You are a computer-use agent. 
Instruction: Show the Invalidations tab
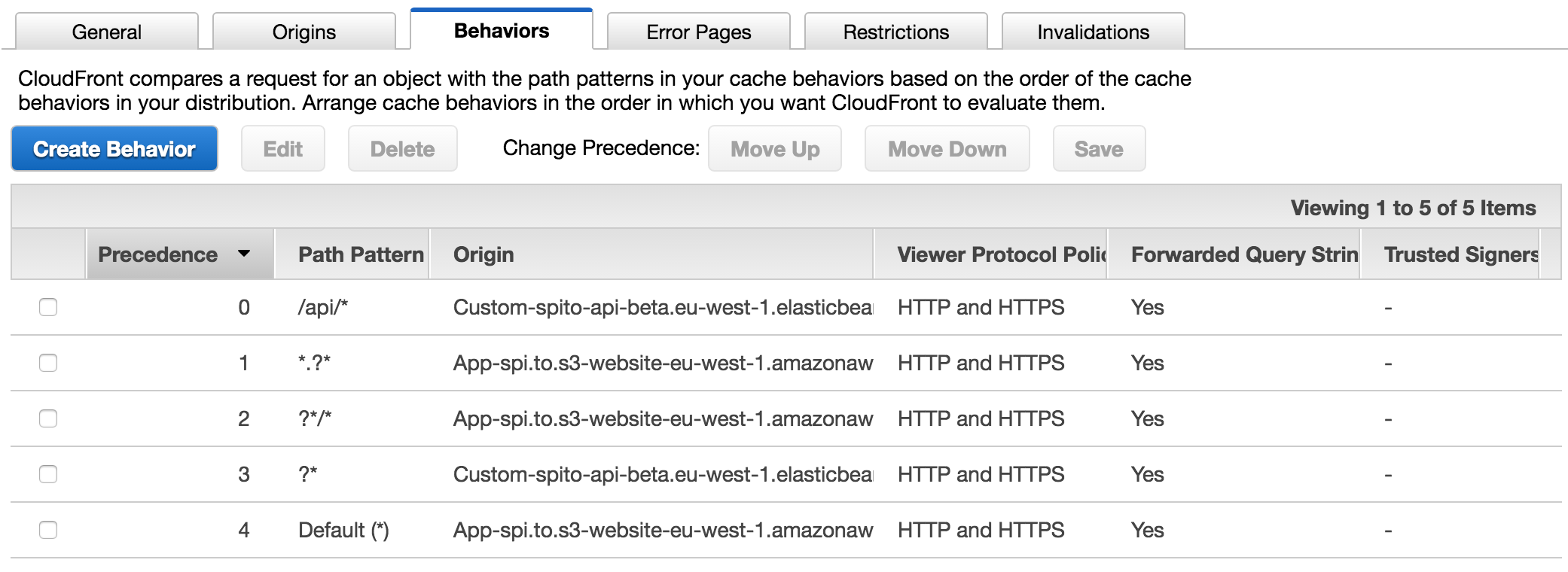pos(1094,32)
